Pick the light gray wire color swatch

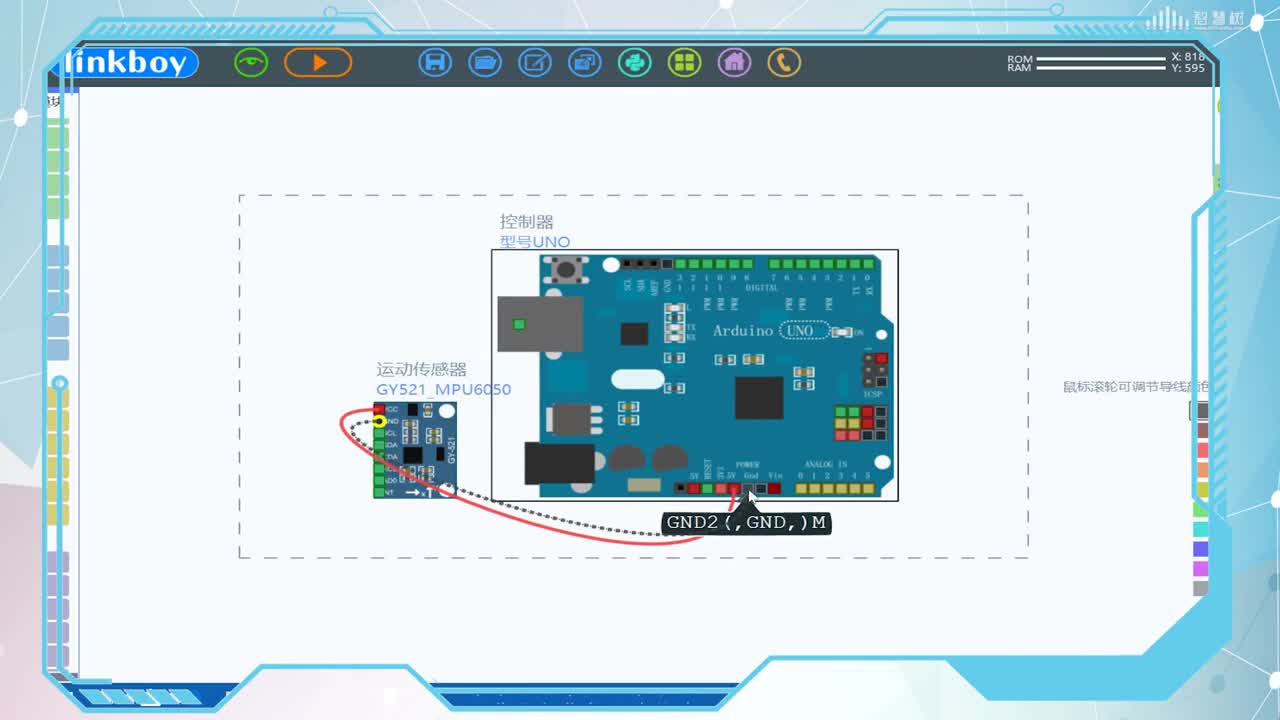click(x=1201, y=589)
